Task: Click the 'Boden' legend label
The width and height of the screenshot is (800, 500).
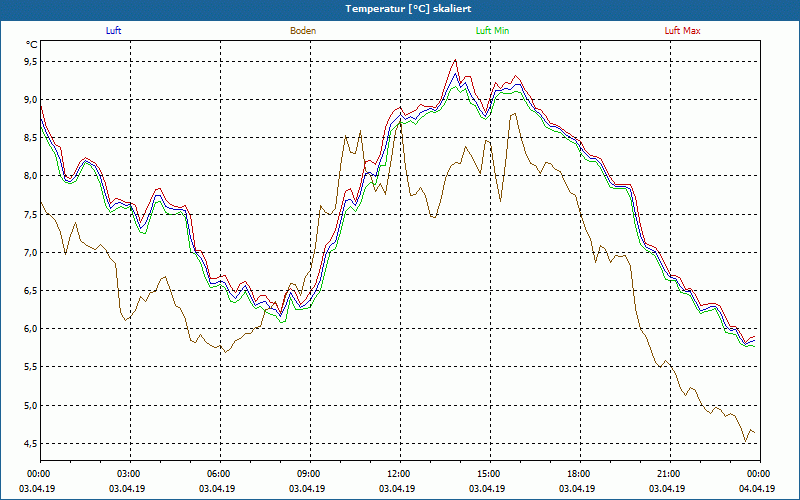Action: (303, 31)
